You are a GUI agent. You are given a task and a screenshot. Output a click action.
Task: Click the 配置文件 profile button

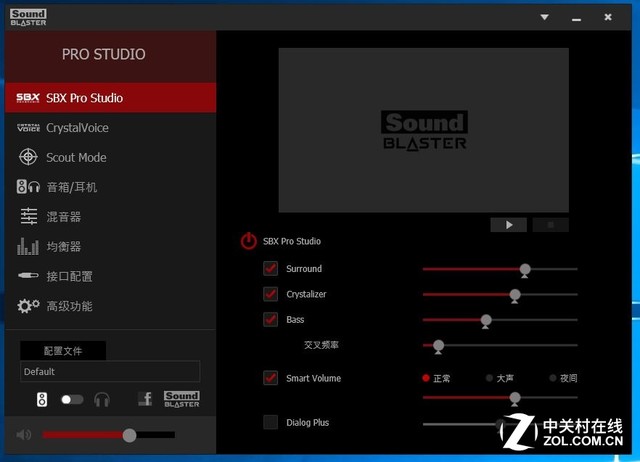(x=63, y=351)
